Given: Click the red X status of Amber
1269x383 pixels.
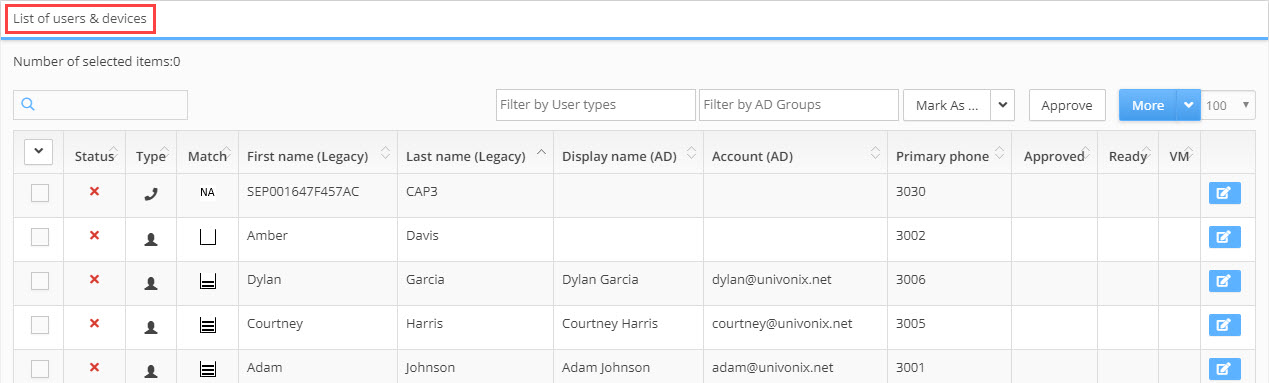Looking at the screenshot, I should point(94,235).
